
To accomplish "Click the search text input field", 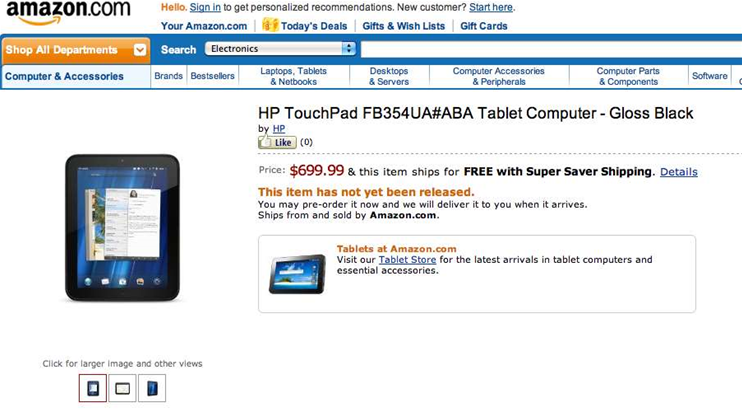I will point(550,48).
